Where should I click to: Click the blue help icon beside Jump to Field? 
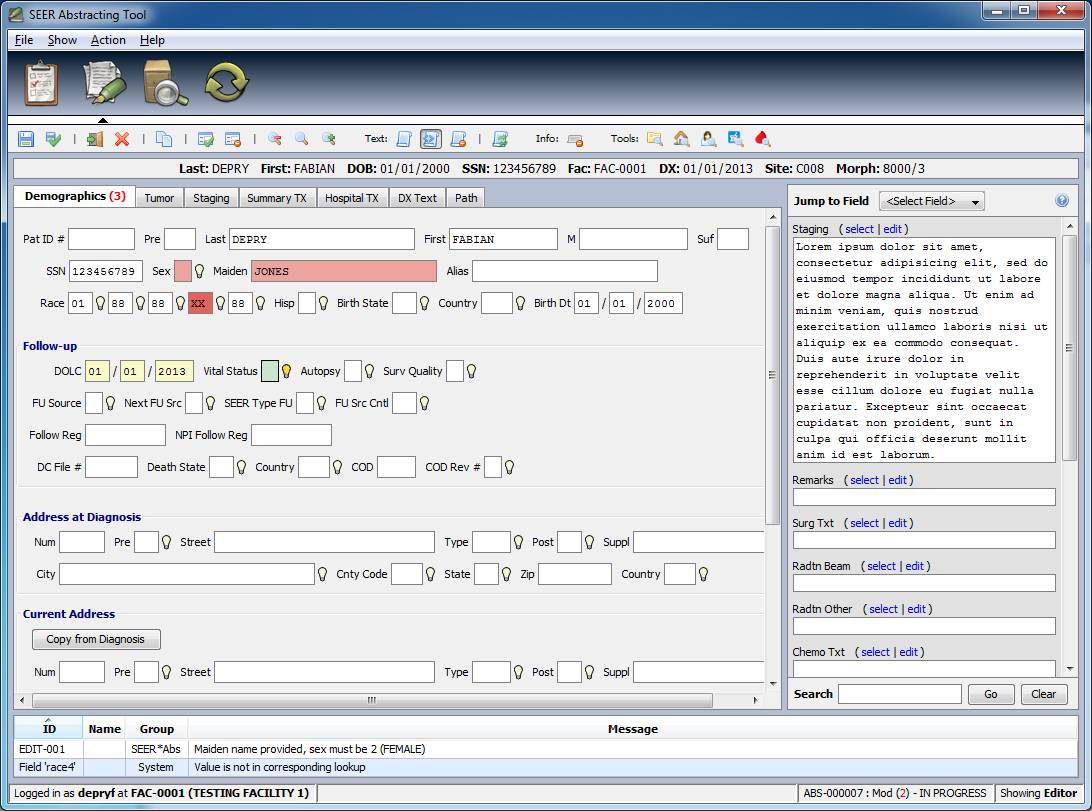pos(1061,201)
